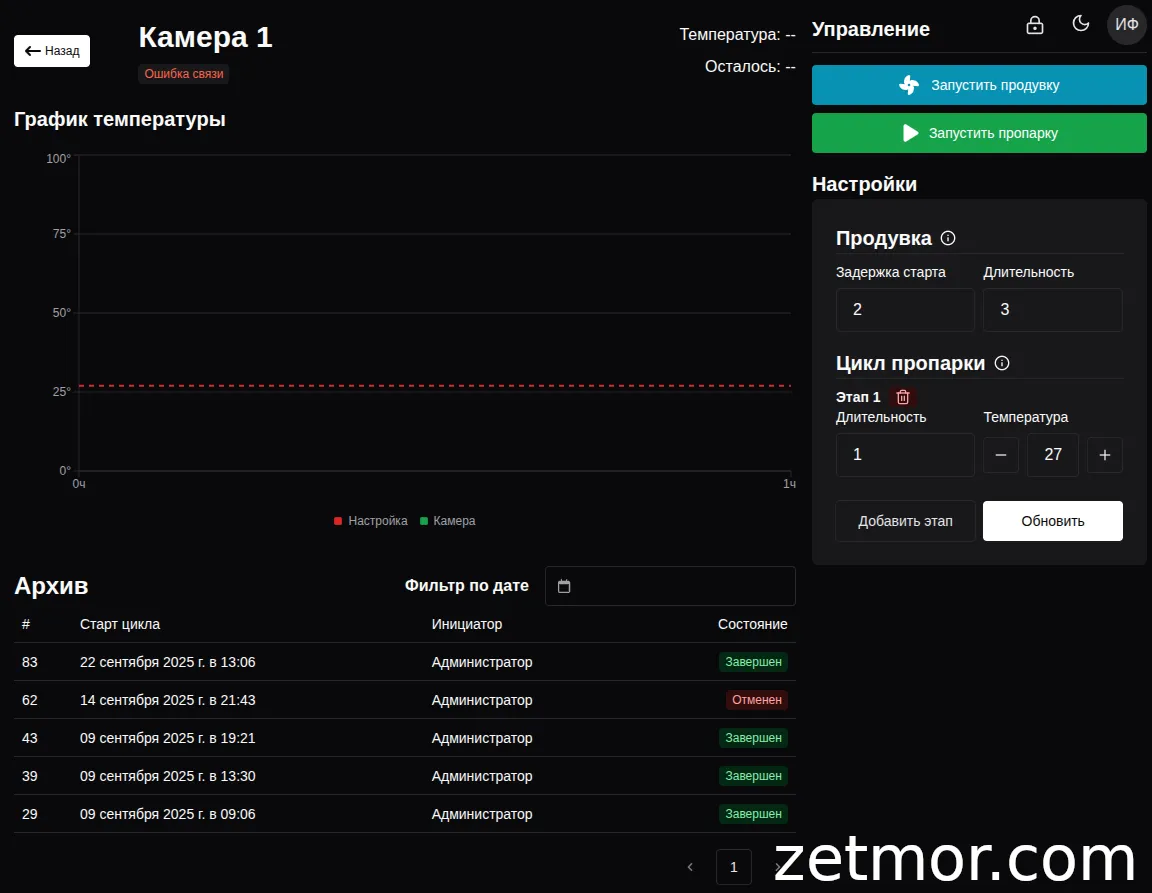
Task: Add a stage with Добавить этап
Action: 905,521
